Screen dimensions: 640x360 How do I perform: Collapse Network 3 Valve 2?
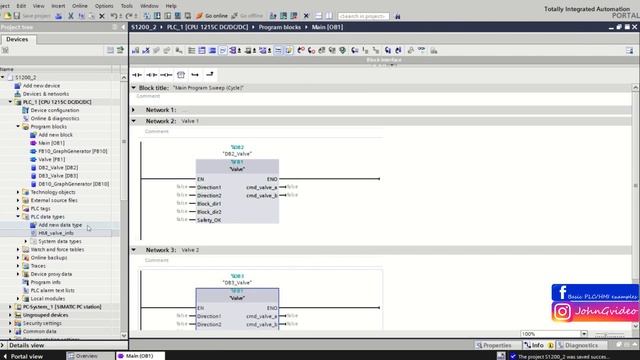coord(133,250)
